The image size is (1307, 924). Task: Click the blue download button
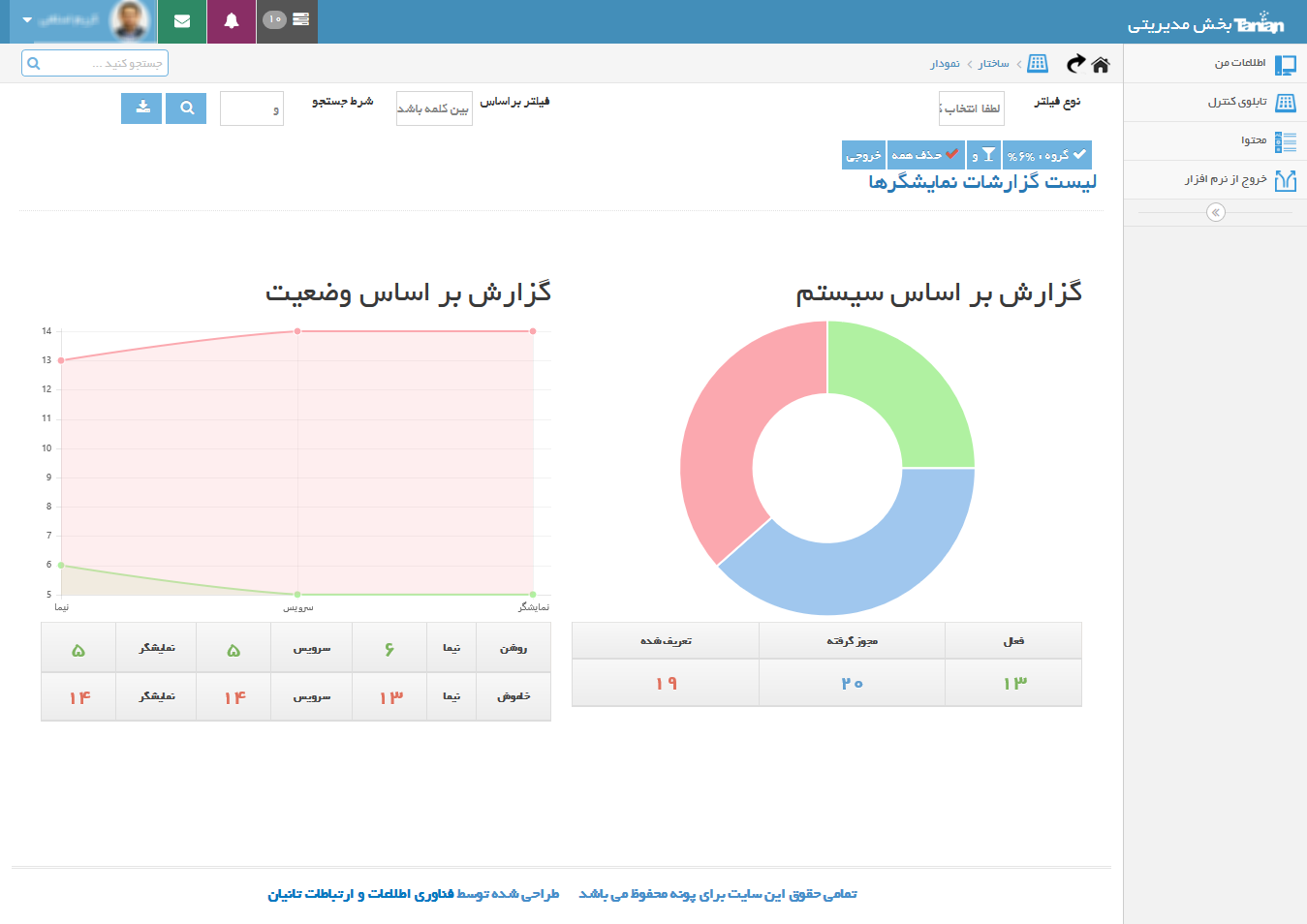(141, 108)
